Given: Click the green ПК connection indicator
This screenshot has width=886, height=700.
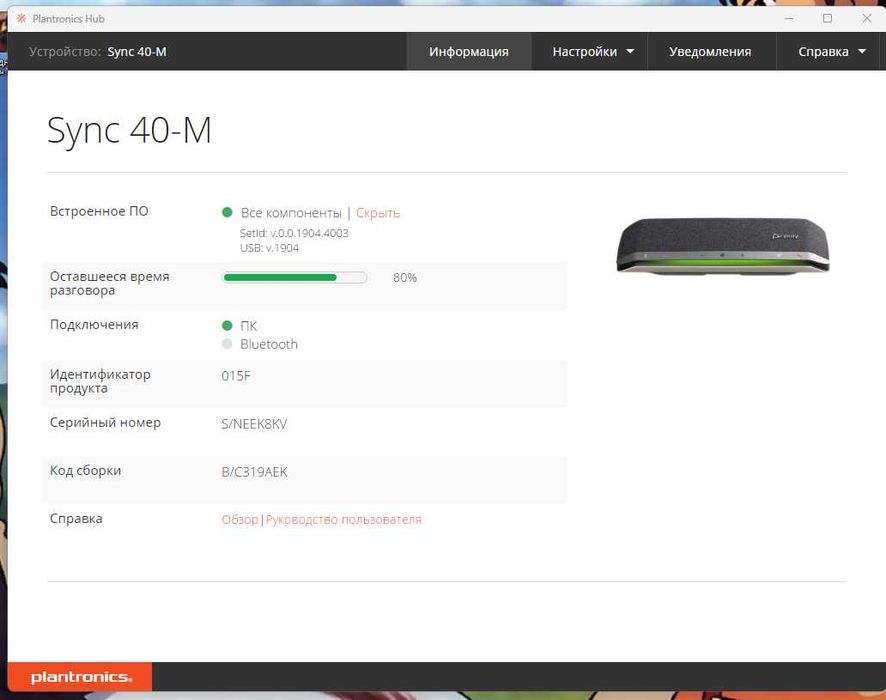Looking at the screenshot, I should pos(227,325).
